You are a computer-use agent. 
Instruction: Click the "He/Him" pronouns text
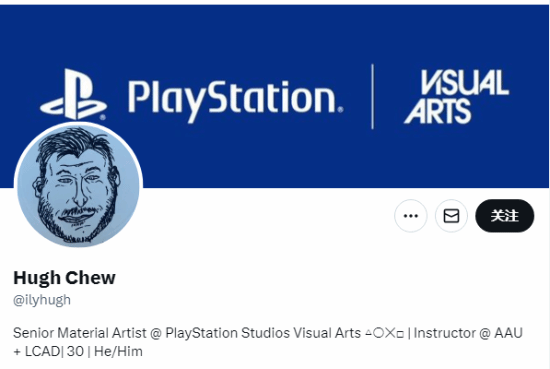tap(118, 351)
